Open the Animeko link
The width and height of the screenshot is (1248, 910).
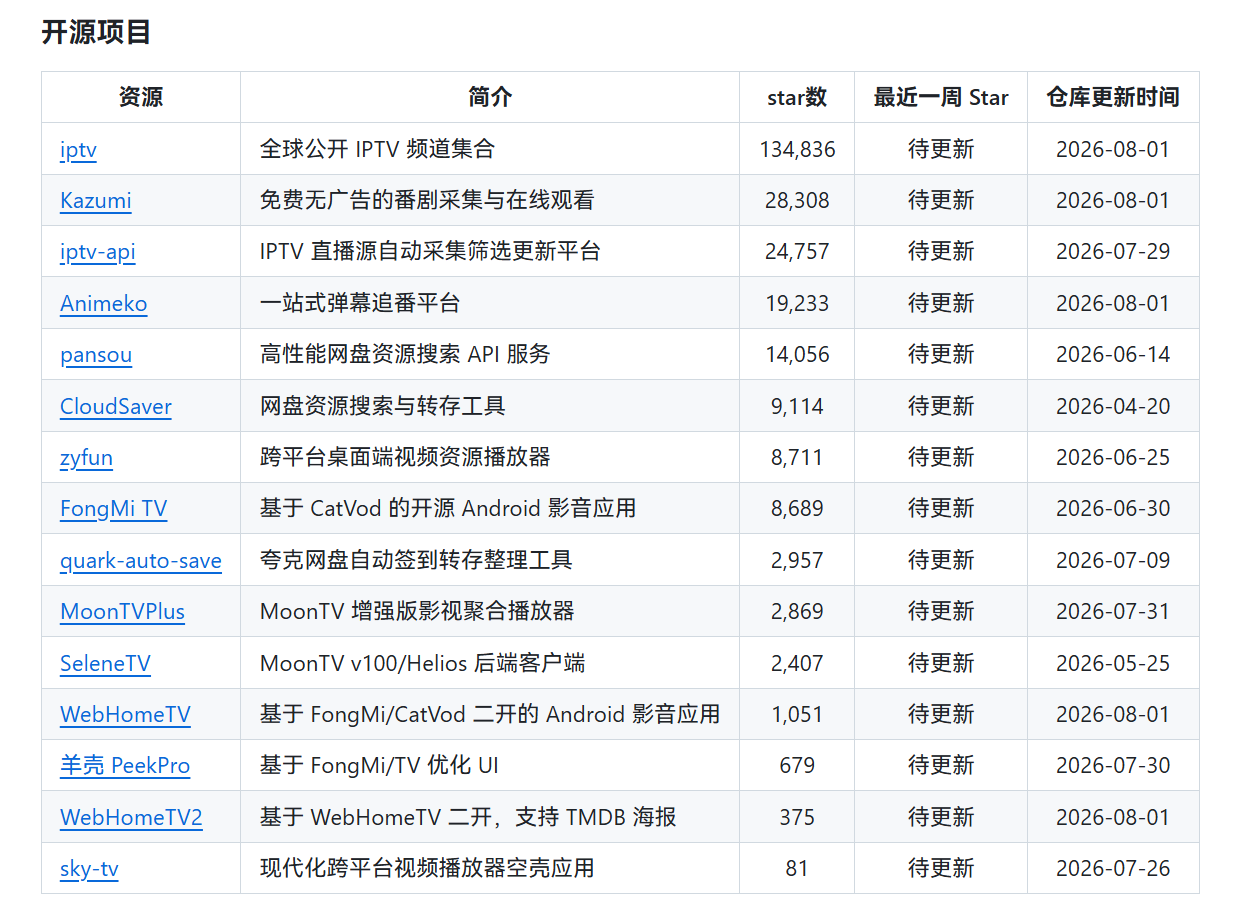pyautogui.click(x=104, y=304)
